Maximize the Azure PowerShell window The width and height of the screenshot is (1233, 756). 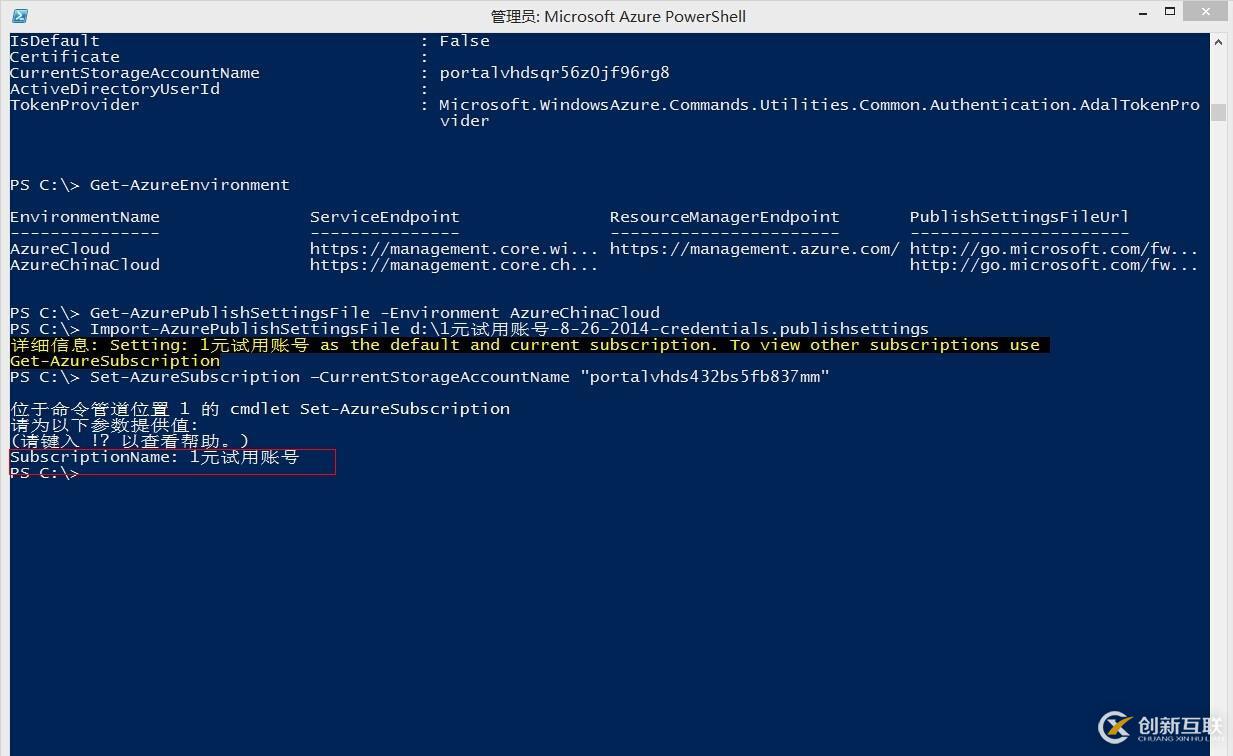tap(1169, 13)
